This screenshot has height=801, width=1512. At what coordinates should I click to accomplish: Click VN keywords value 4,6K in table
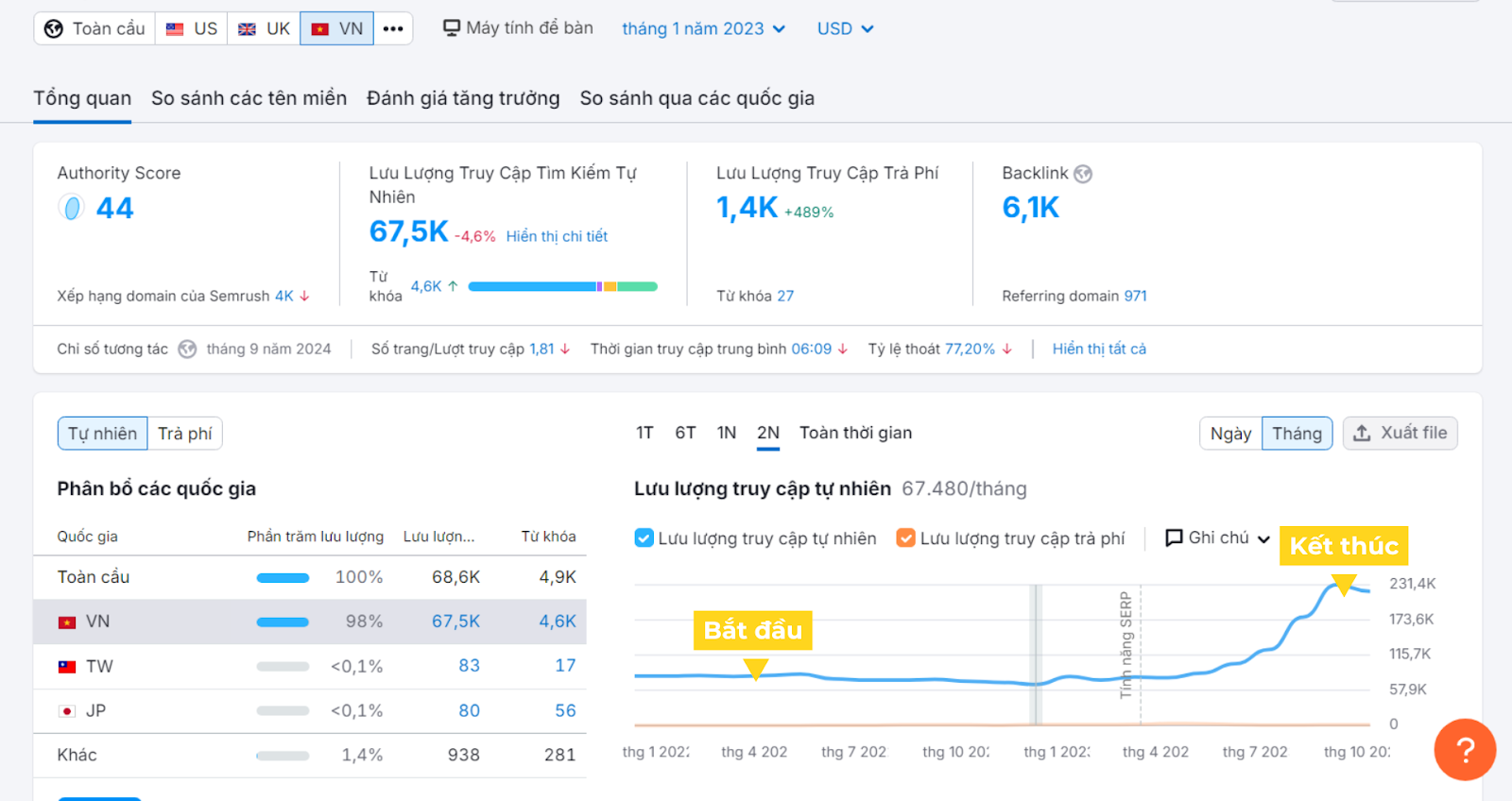[x=558, y=622]
